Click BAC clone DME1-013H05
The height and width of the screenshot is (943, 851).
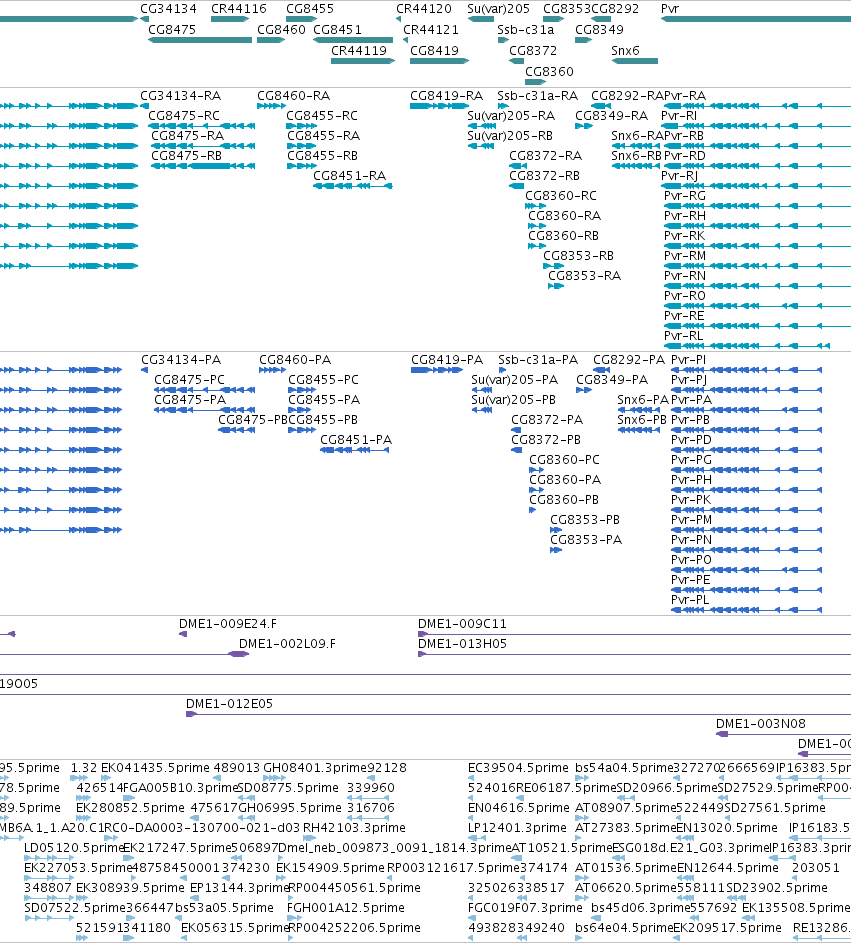click(462, 644)
